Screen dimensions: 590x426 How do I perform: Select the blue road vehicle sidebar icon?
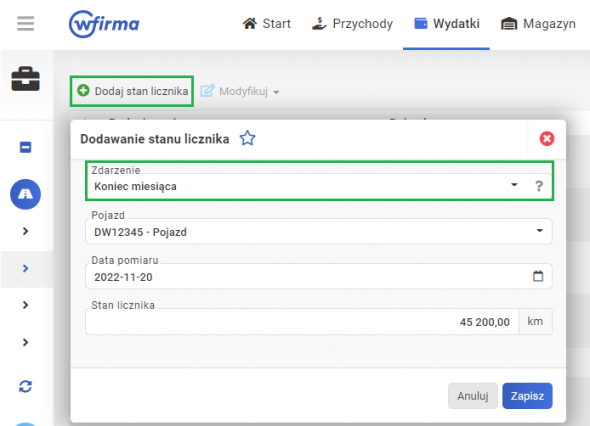click(x=26, y=194)
